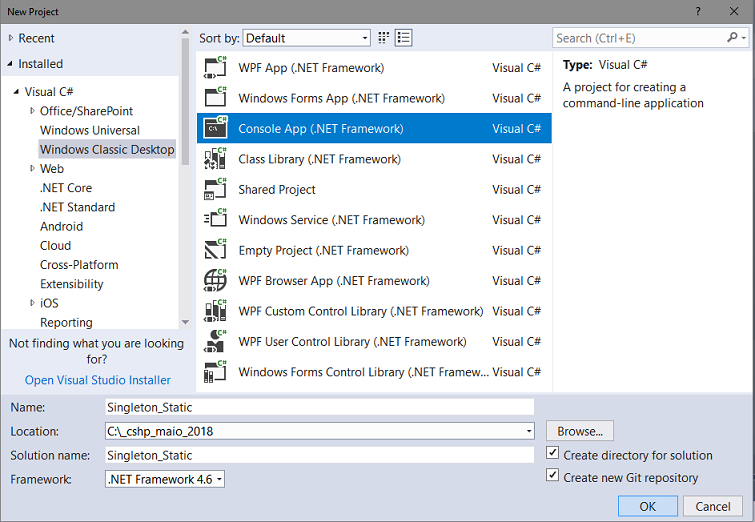The width and height of the screenshot is (755, 522).
Task: Toggle Create directory for solution checkbox
Action: (552, 453)
